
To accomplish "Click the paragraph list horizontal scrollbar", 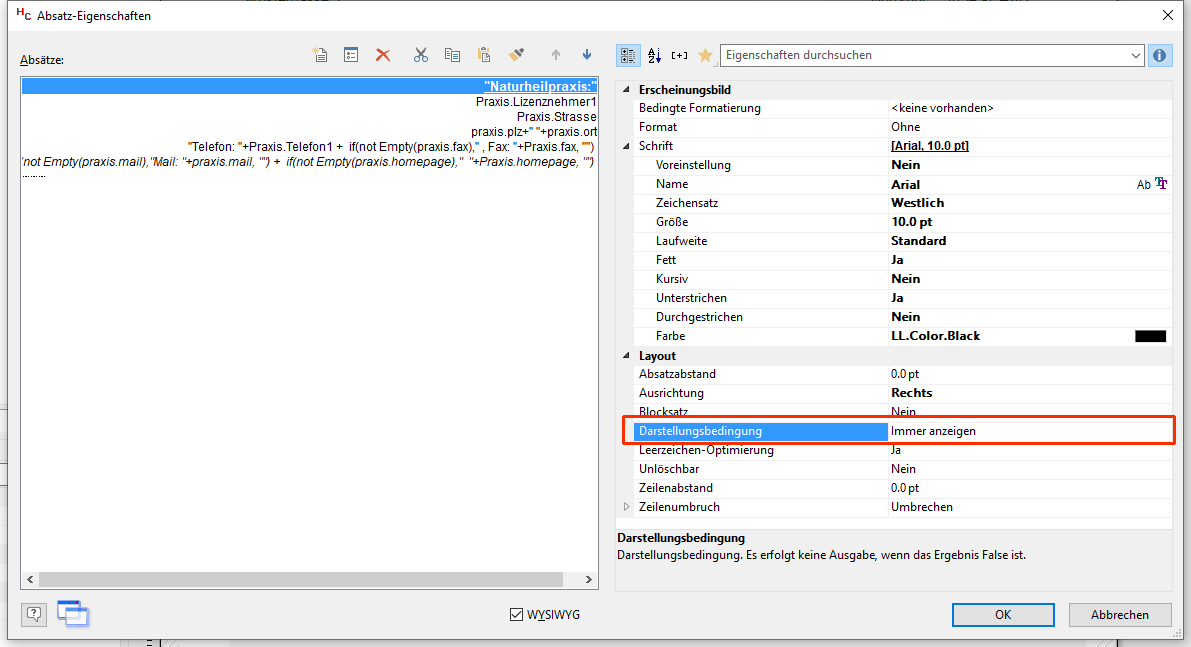I will [x=300, y=580].
